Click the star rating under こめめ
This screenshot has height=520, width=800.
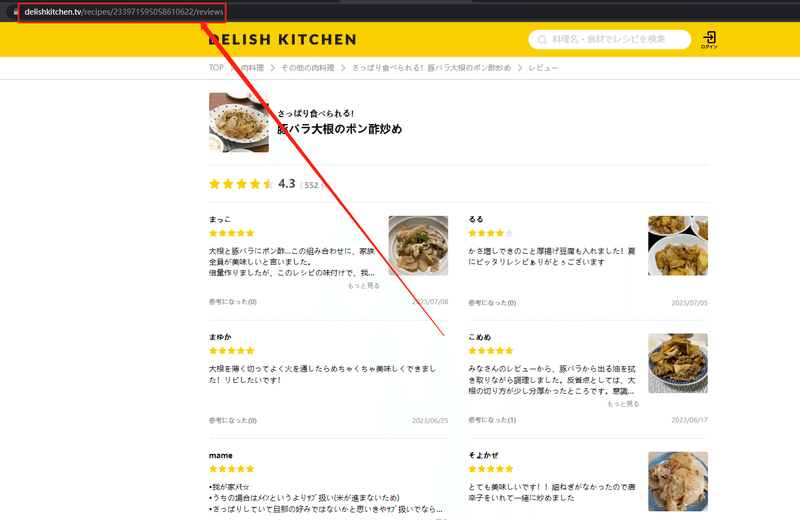point(491,351)
